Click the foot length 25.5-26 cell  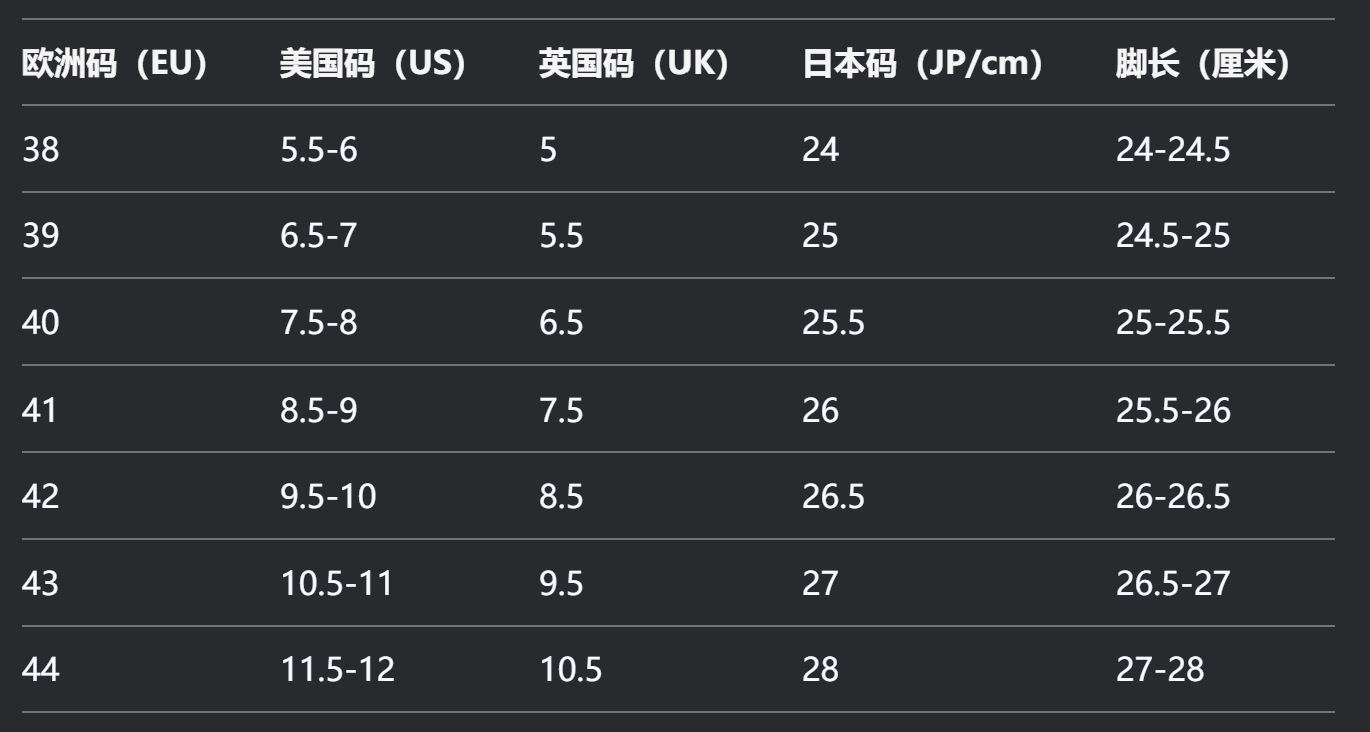point(1173,411)
